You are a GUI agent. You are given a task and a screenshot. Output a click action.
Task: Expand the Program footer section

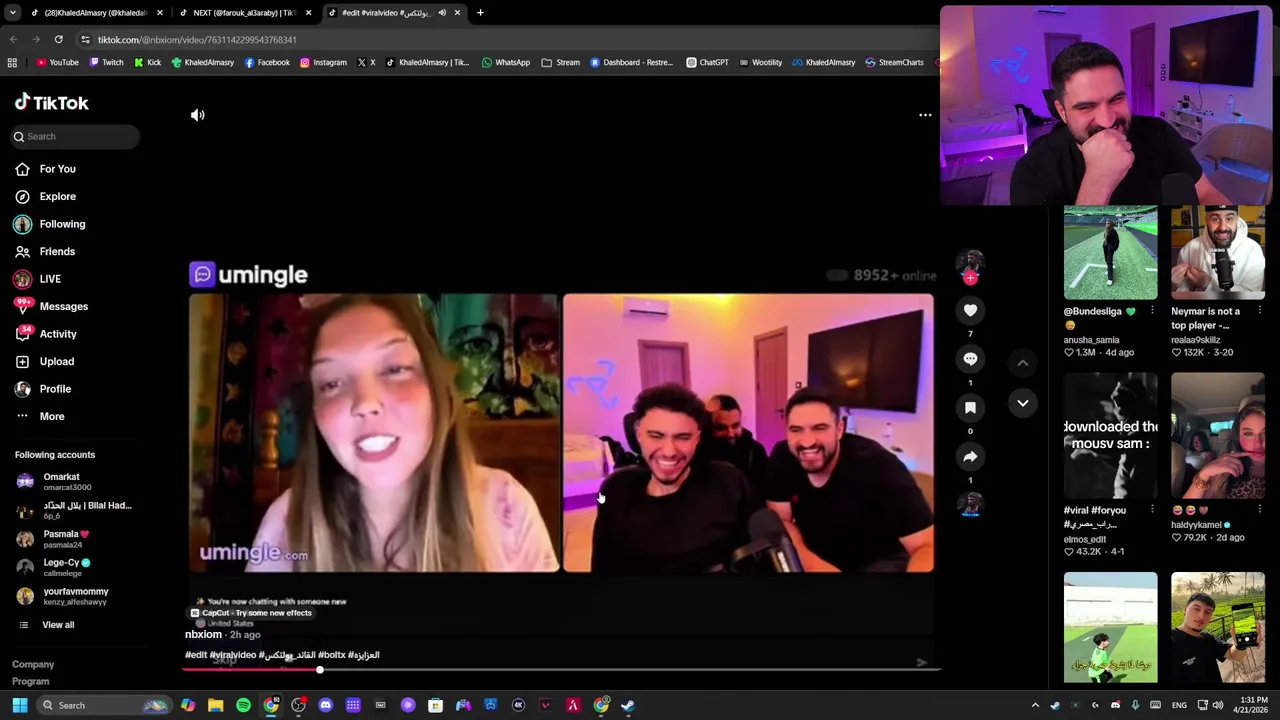[30, 682]
